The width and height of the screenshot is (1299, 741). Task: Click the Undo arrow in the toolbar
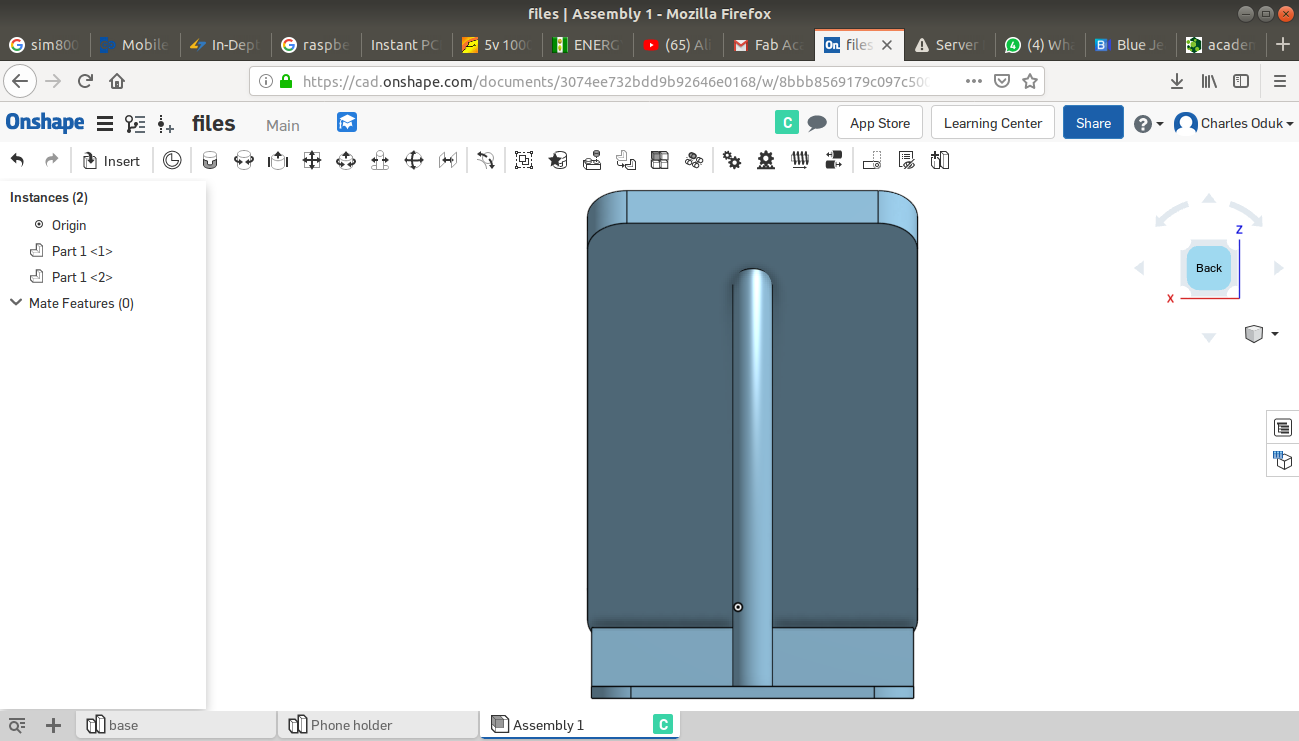[17, 160]
